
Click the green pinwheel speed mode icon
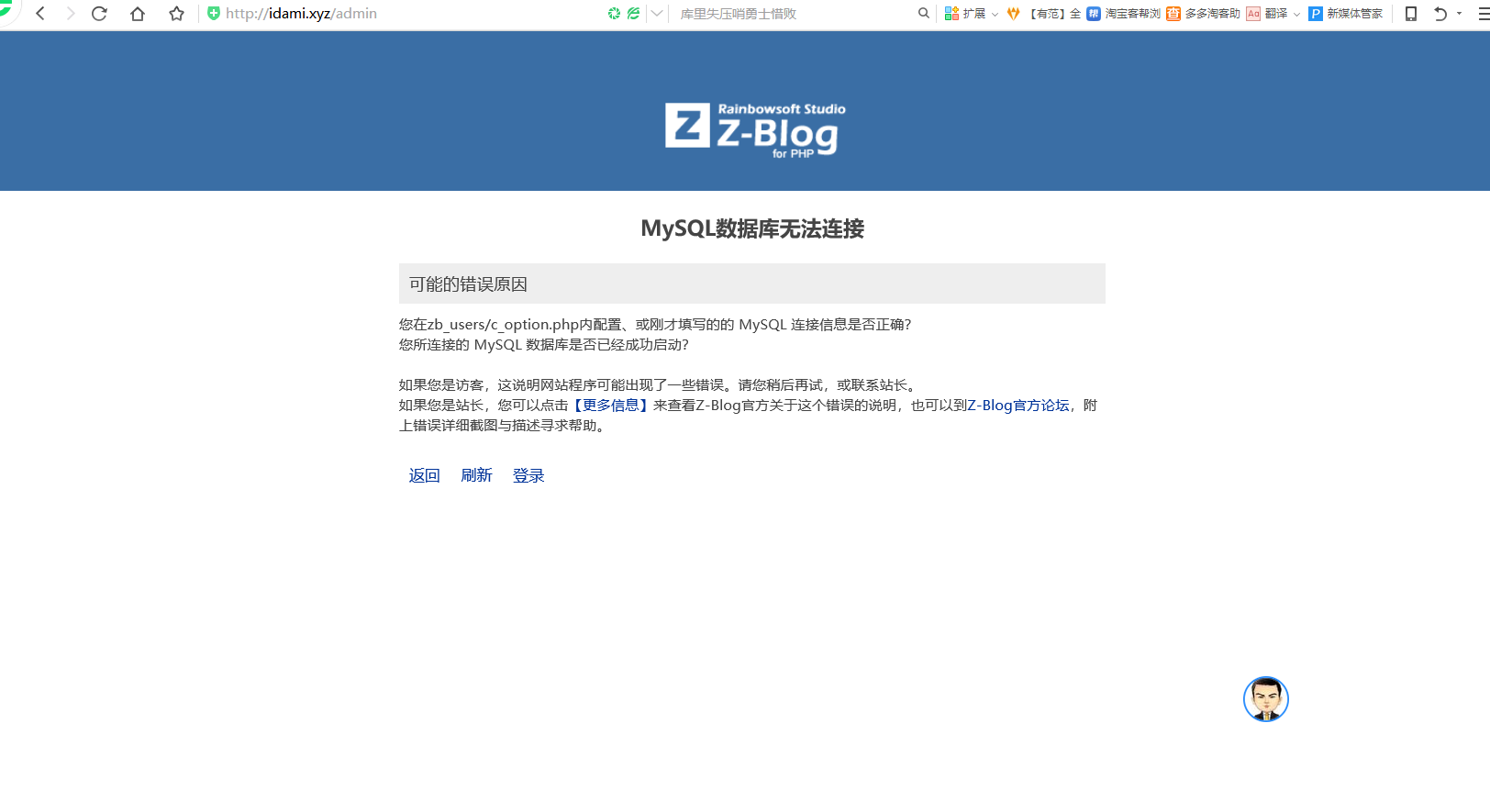pos(614,14)
